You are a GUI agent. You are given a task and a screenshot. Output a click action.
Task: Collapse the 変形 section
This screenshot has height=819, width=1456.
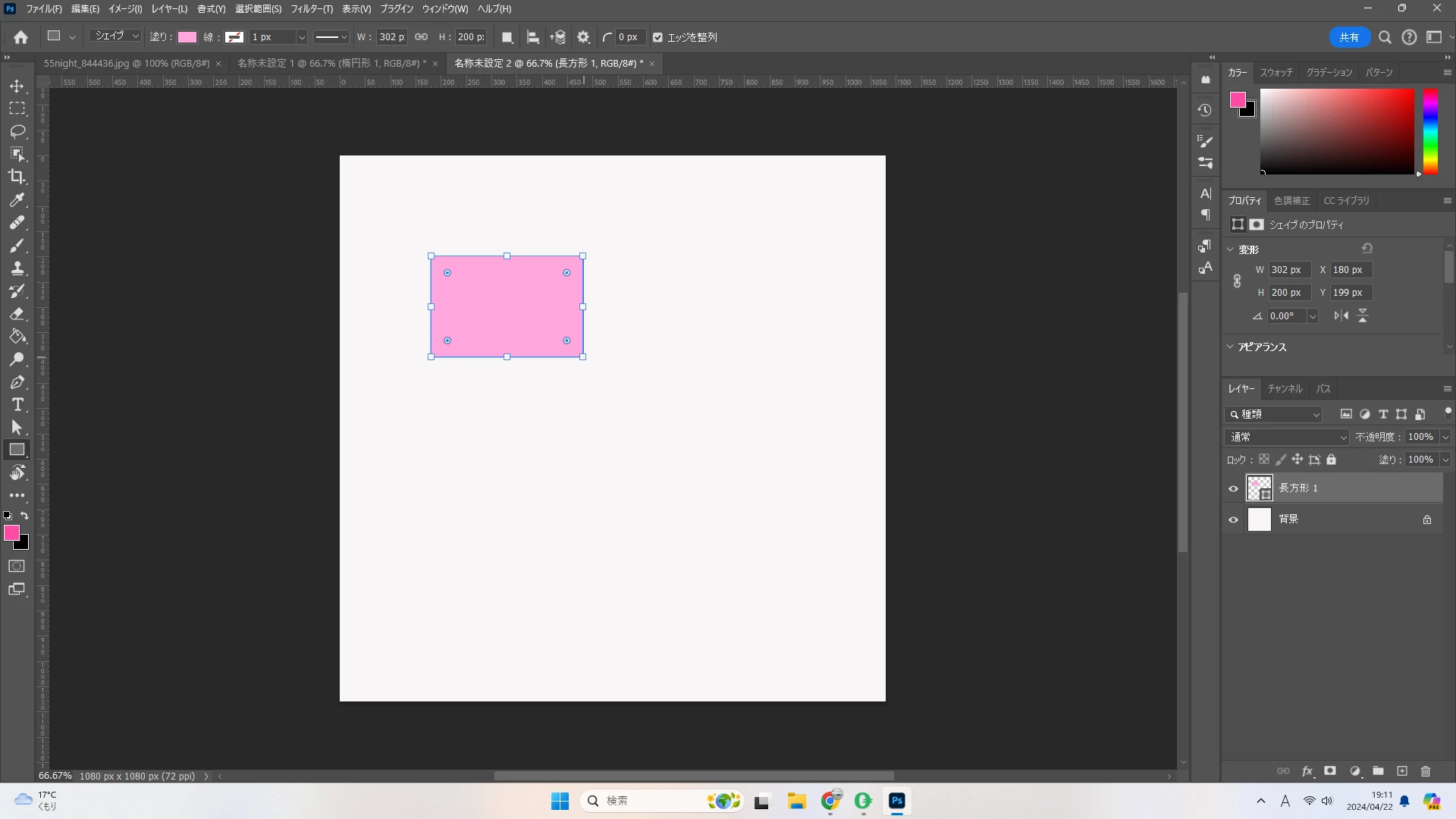[1231, 249]
